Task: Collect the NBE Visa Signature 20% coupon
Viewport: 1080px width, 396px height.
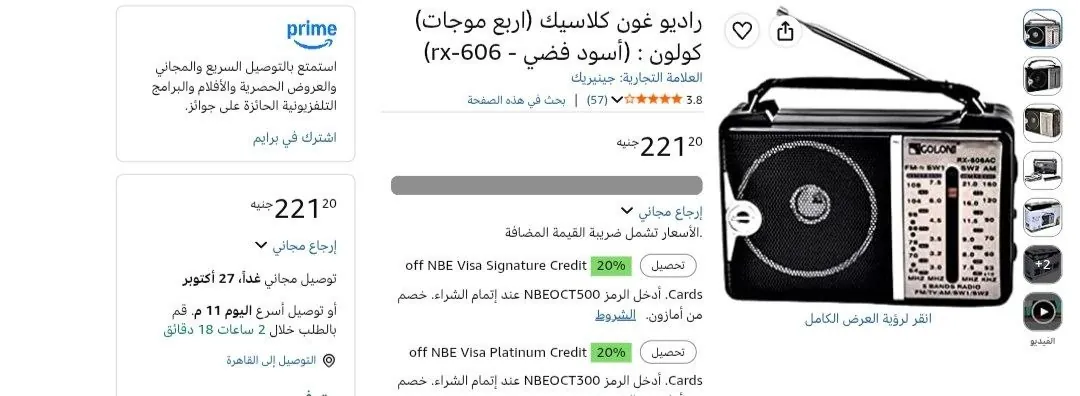Action: (x=668, y=266)
